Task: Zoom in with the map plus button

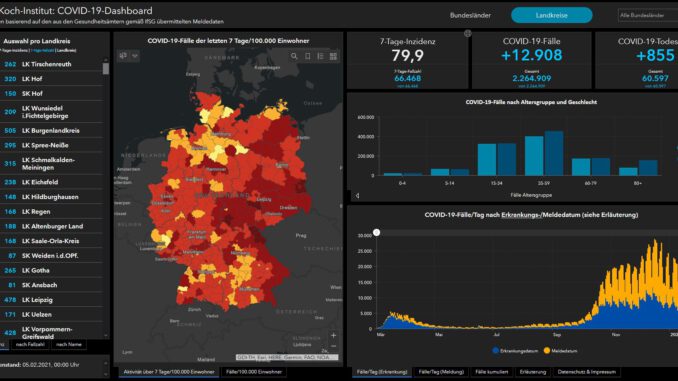Action: [x=333, y=335]
